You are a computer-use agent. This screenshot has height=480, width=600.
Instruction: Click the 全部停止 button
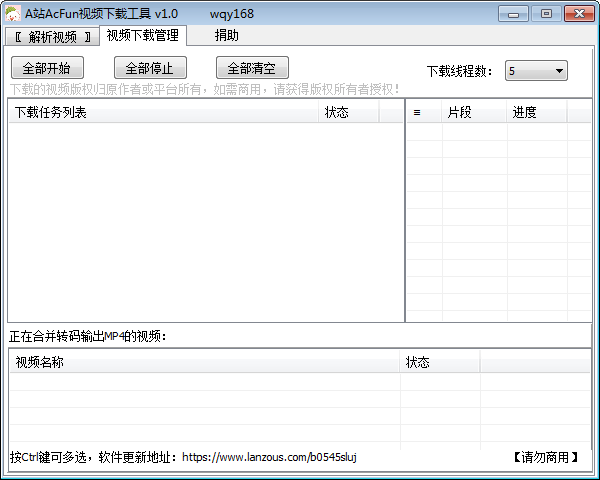149,68
